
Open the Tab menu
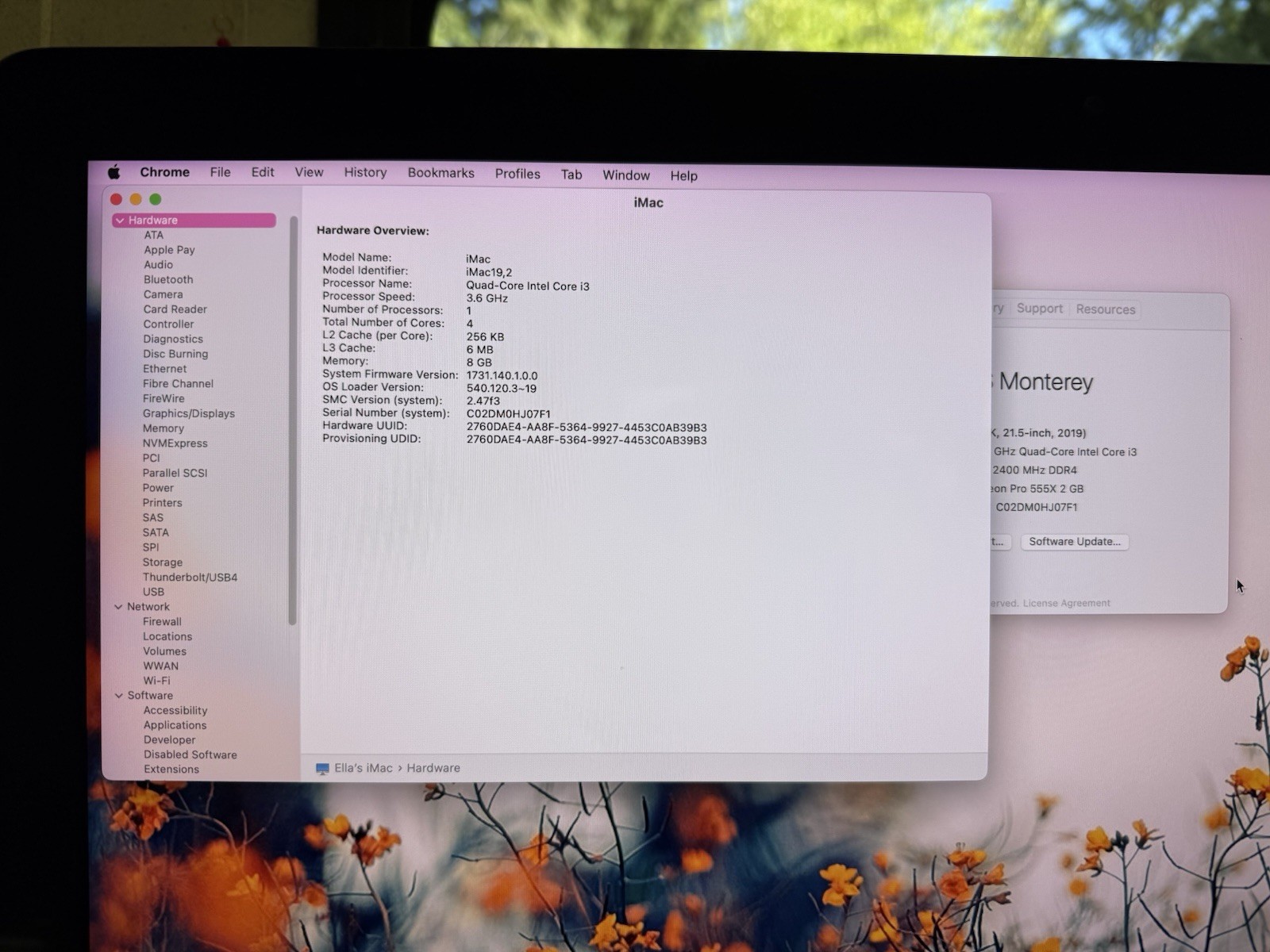click(571, 175)
